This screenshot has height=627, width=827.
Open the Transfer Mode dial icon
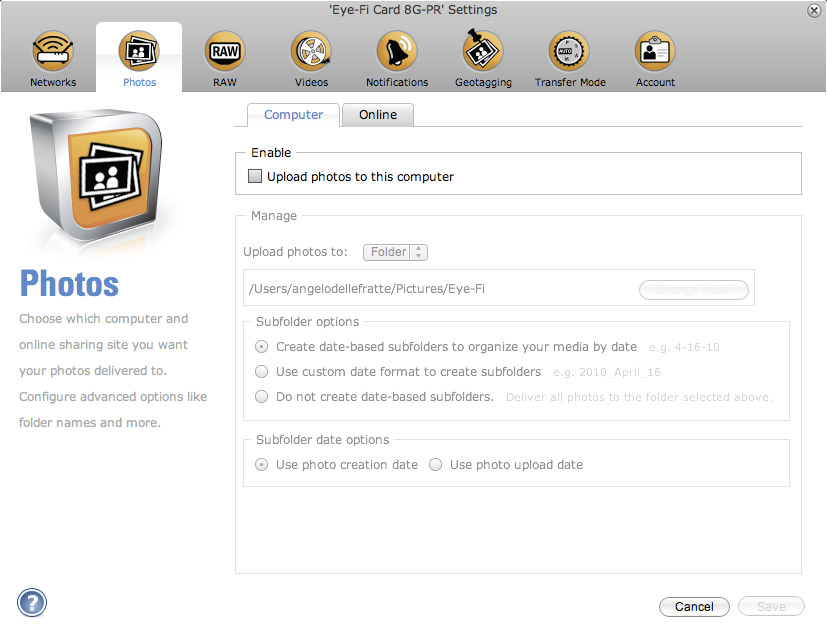[569, 52]
